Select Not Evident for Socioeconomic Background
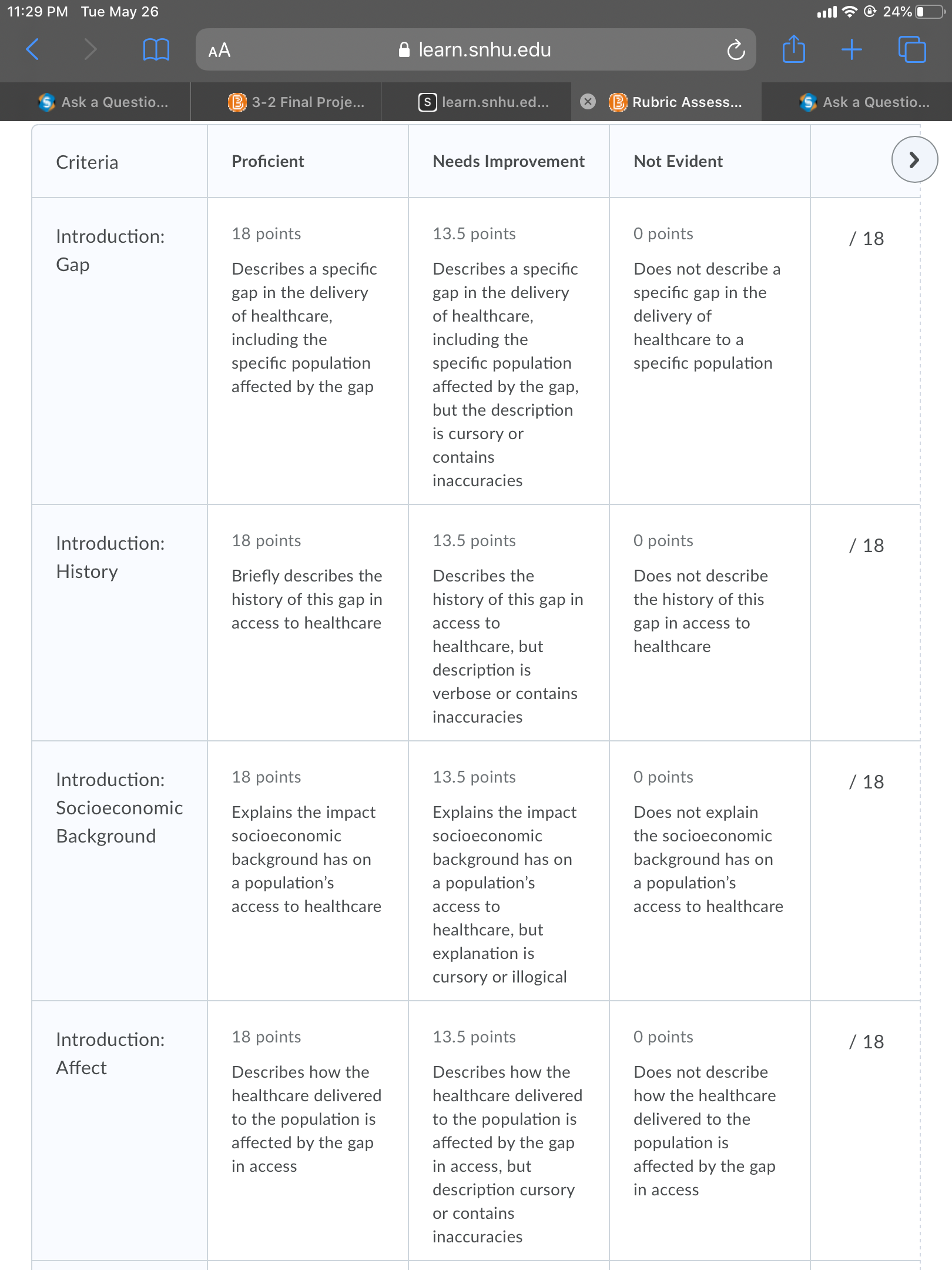Screen dimensions: 952x1270 pos(709,841)
